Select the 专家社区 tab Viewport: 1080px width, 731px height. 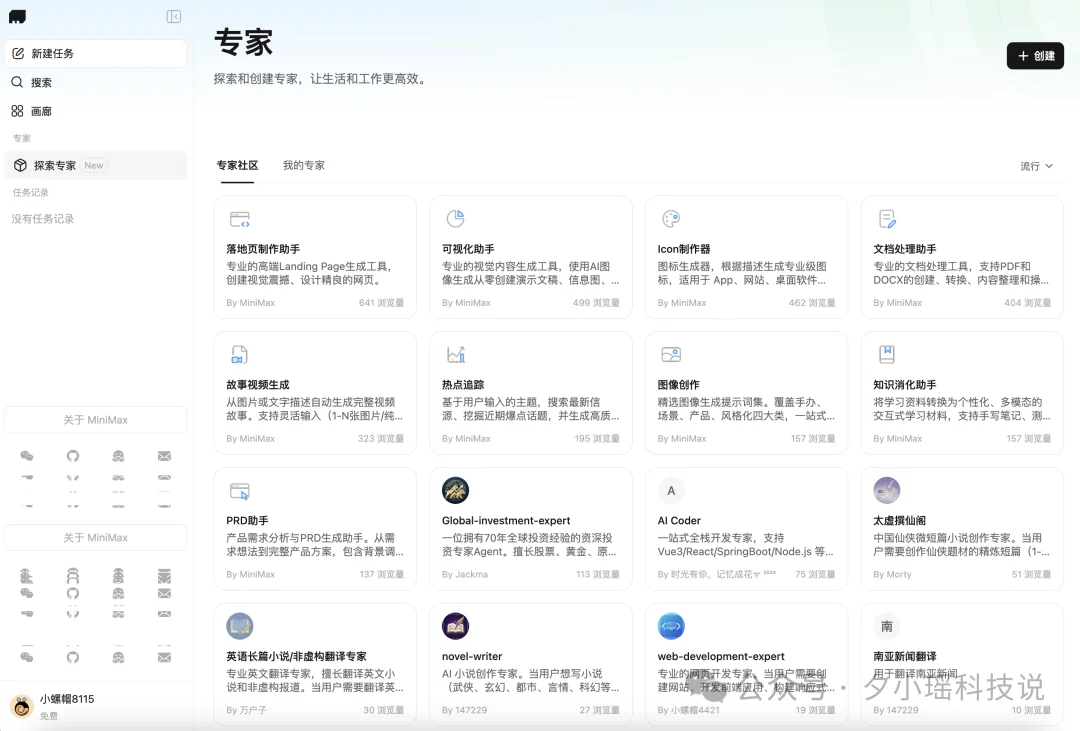coord(237,166)
